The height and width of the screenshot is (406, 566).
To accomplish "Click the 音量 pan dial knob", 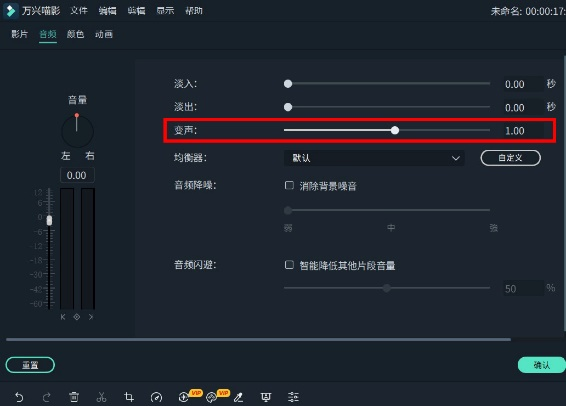I will pyautogui.click(x=77, y=131).
